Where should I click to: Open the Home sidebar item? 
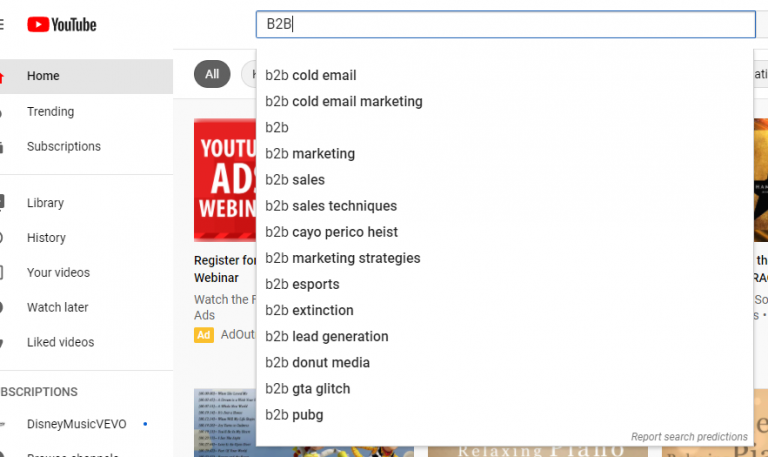(x=86, y=76)
